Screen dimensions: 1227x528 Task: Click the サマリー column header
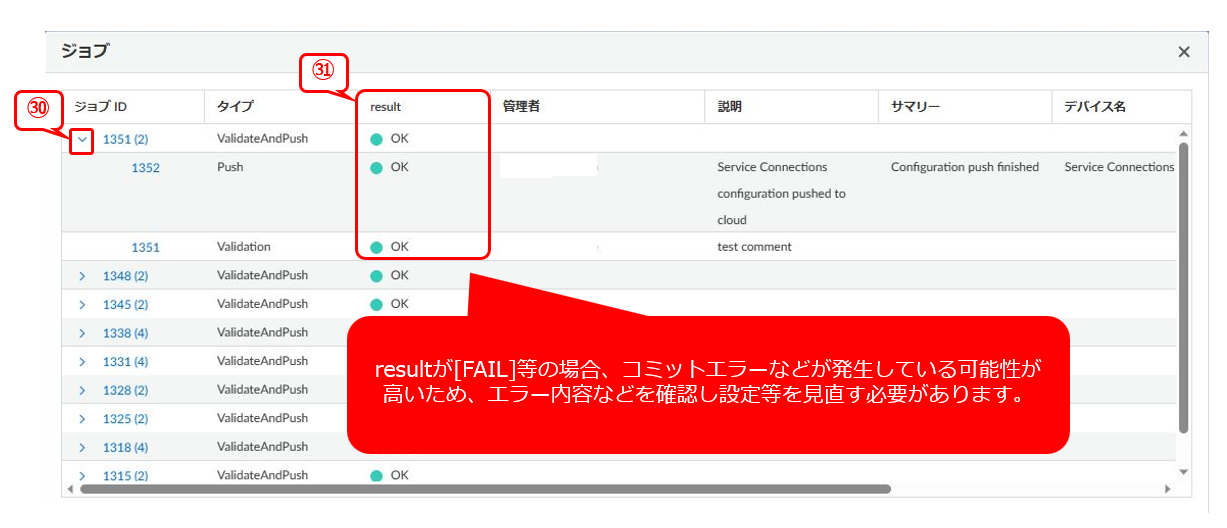pyautogui.click(x=915, y=106)
